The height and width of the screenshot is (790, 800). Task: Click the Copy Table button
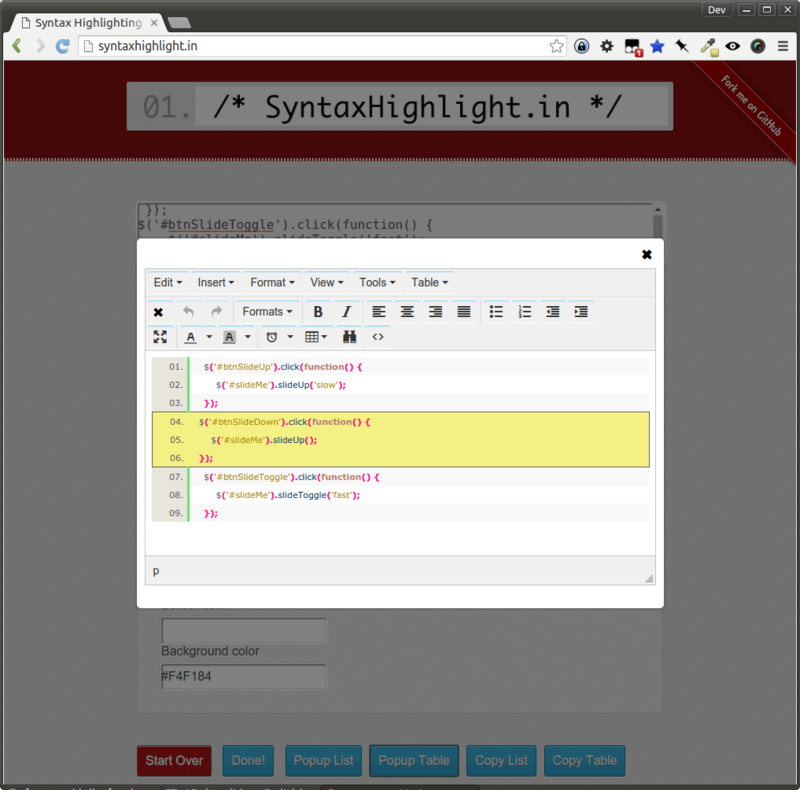(585, 760)
